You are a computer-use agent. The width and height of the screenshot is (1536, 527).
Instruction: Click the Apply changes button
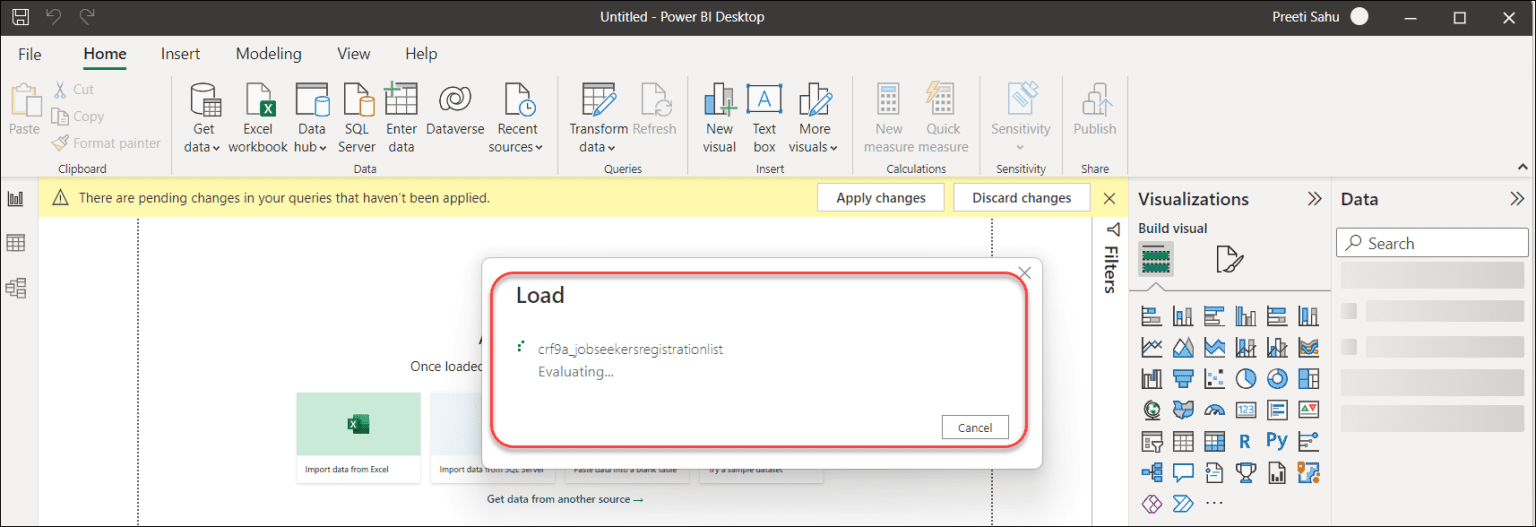(880, 198)
